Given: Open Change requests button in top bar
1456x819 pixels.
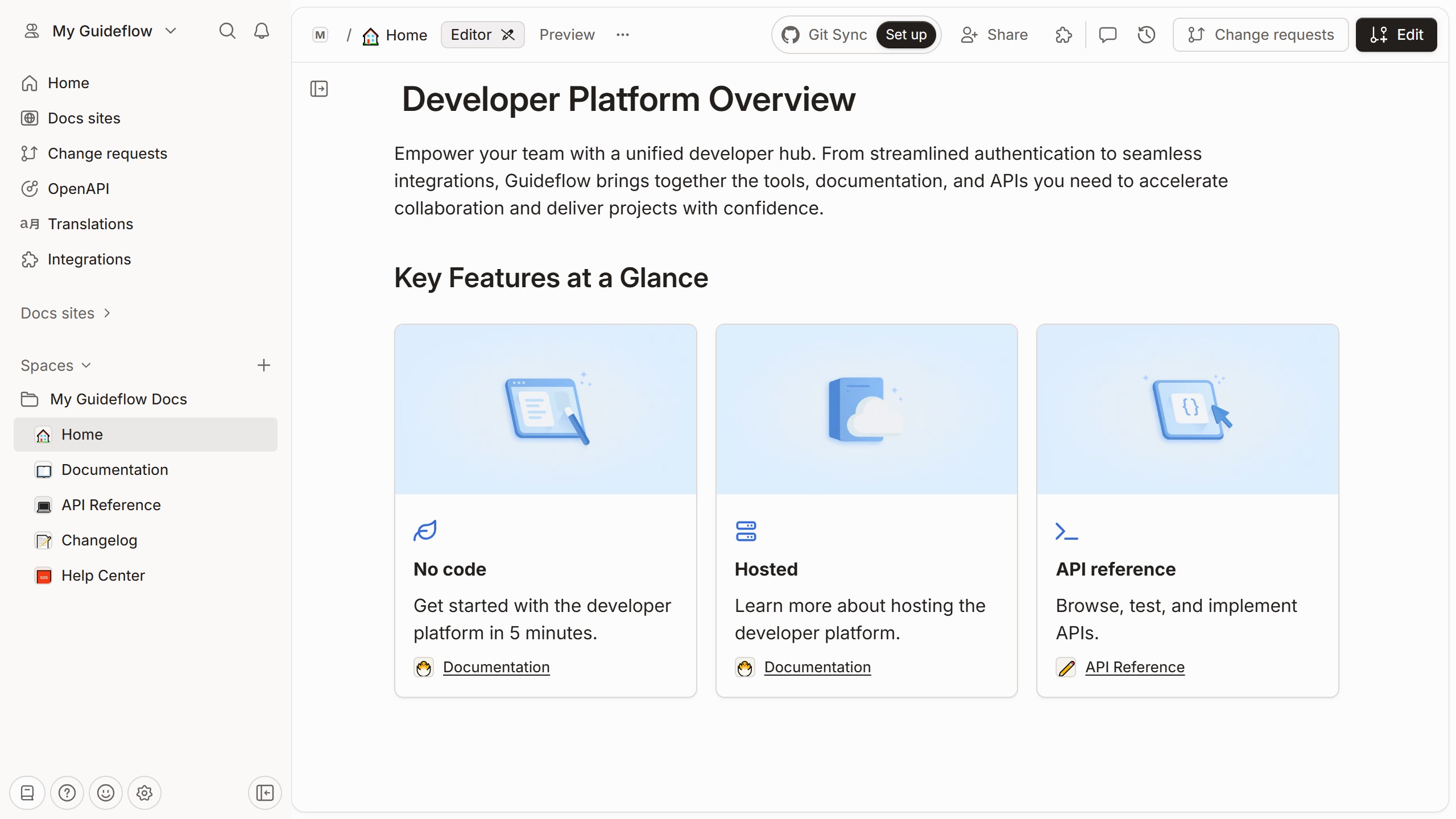Looking at the screenshot, I should pos(1261,35).
